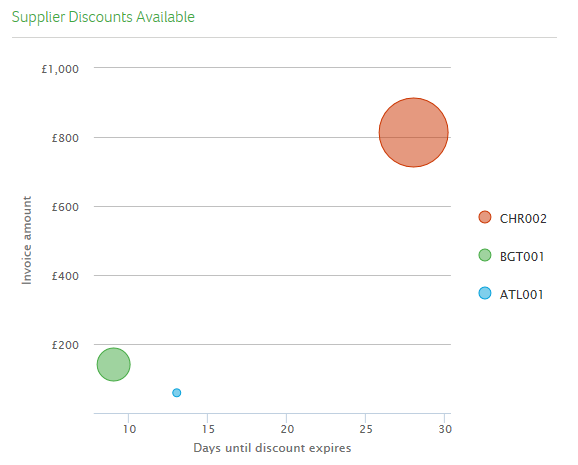The image size is (578, 465).
Task: Click the small blue ATL001 bubble
Action: pyautogui.click(x=177, y=393)
